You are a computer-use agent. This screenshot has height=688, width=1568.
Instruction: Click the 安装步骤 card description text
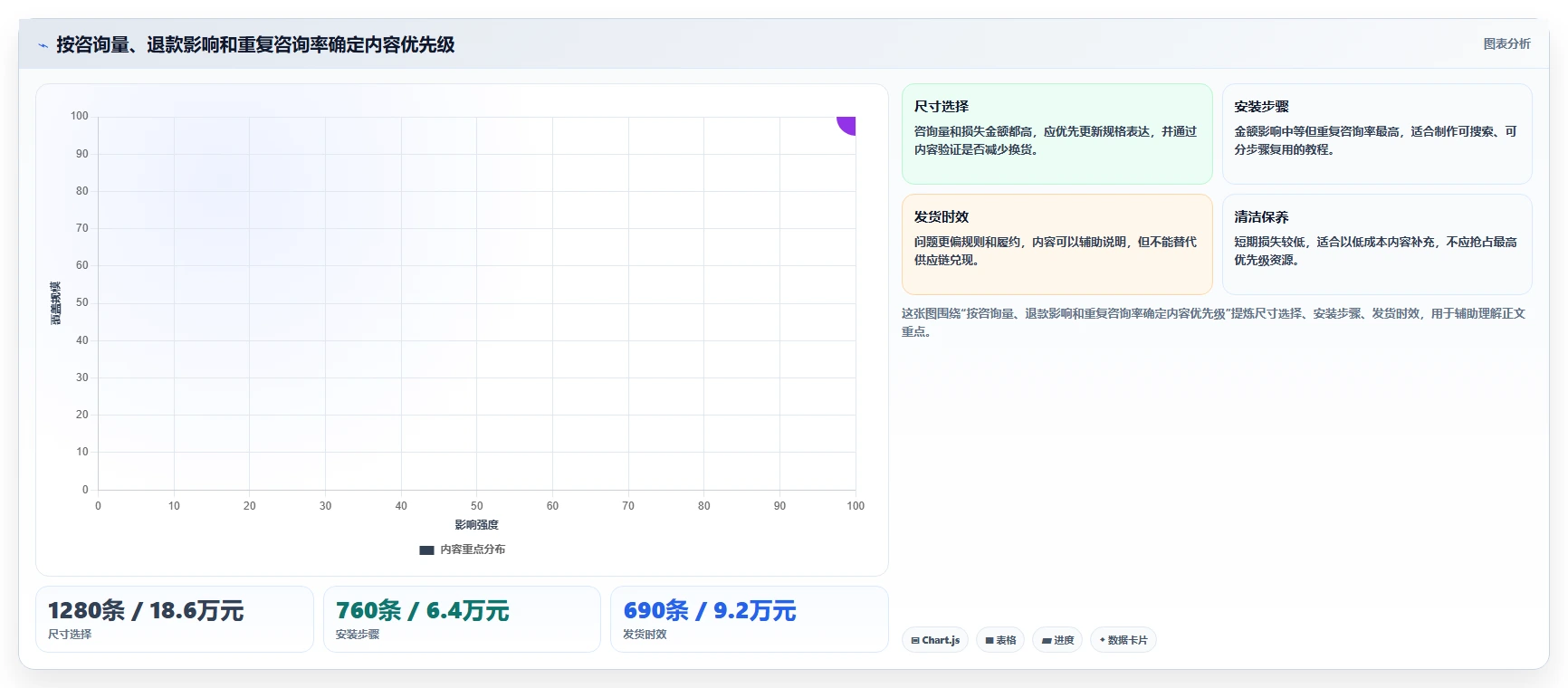coord(1375,140)
